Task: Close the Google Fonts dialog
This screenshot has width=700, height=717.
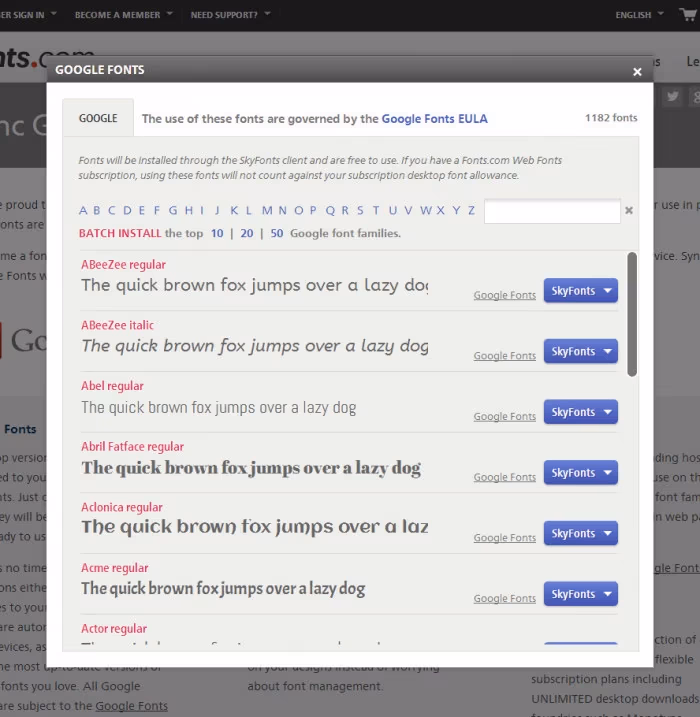Action: (x=637, y=72)
